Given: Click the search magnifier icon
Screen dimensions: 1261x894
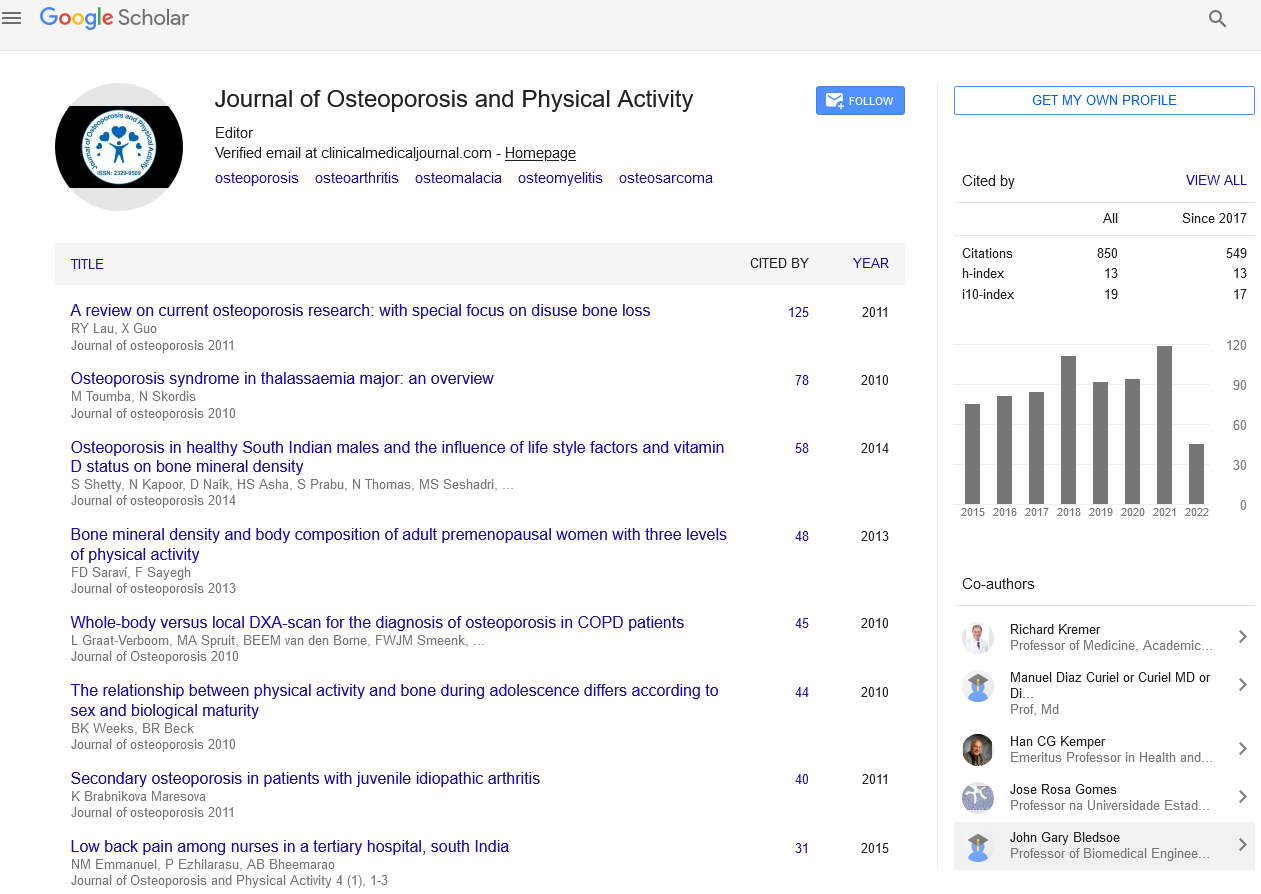Looking at the screenshot, I should (x=1217, y=19).
